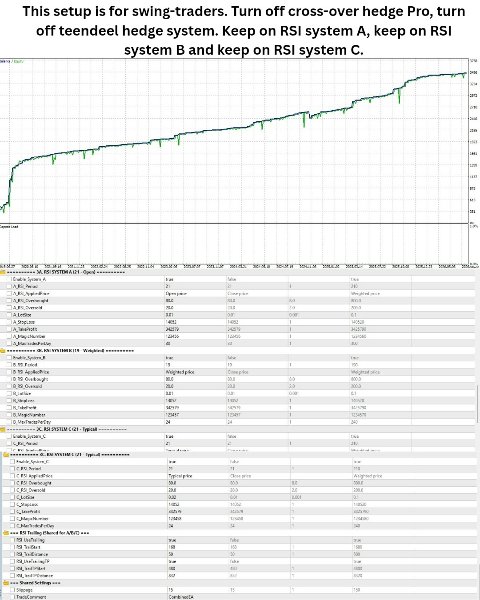Viewport: 480px width, 600px height.
Task: Tick the C_MagicNumber checkbox
Action: [12, 519]
